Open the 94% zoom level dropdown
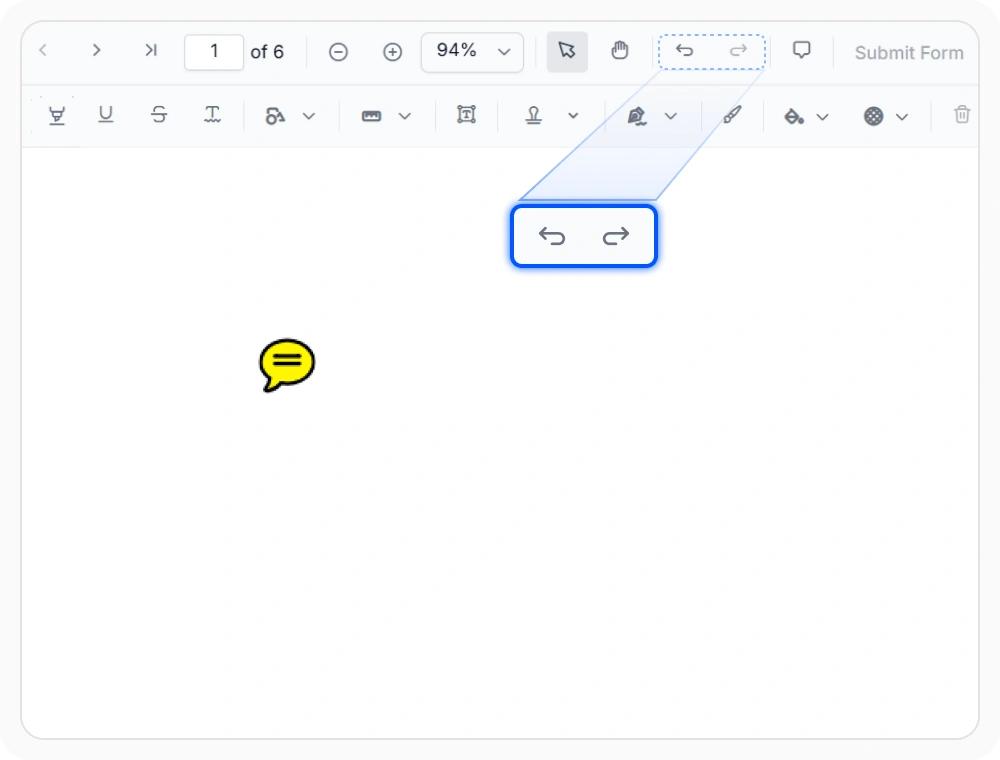The height and width of the screenshot is (760, 1000). (473, 52)
